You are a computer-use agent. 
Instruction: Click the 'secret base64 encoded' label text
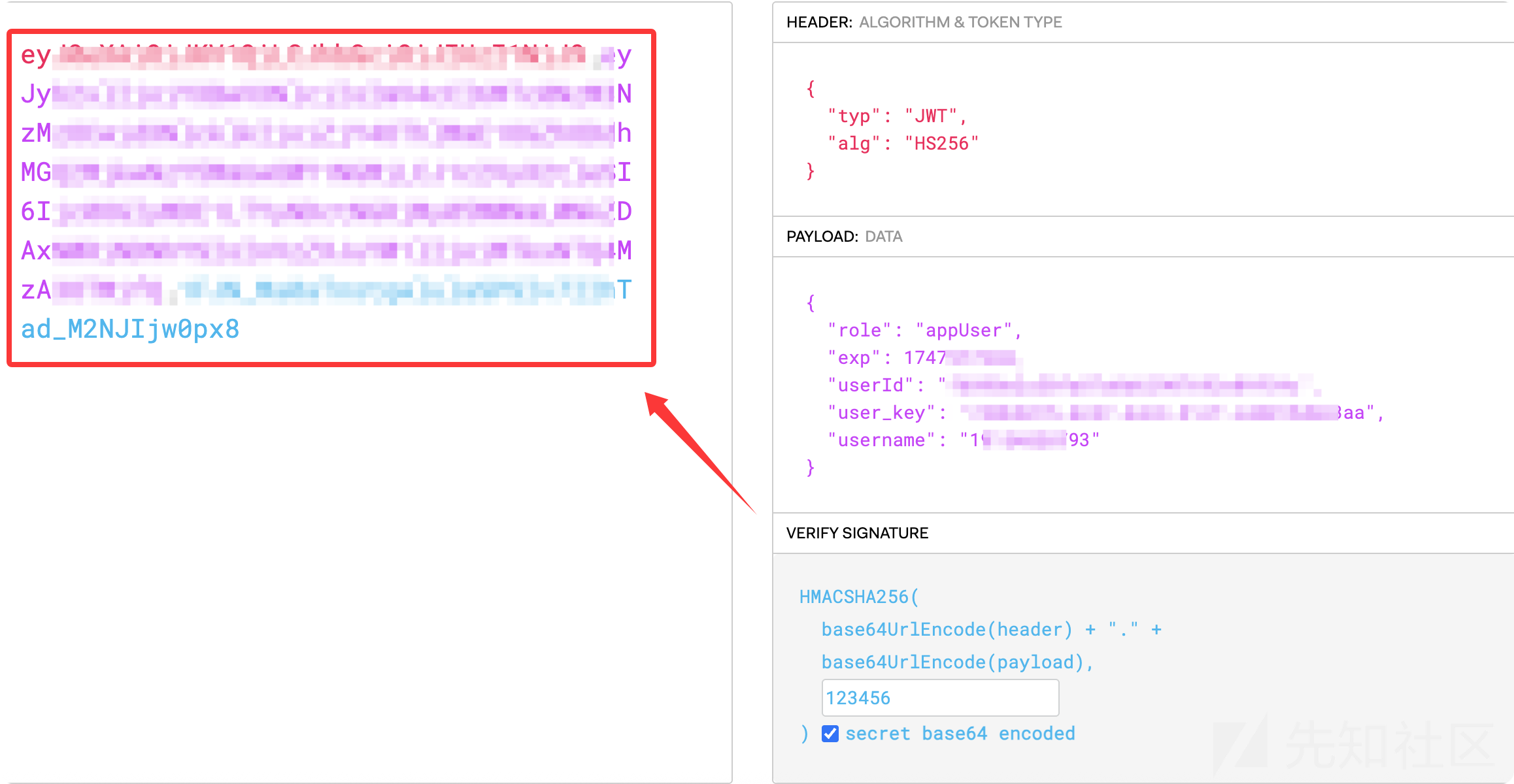point(960,734)
